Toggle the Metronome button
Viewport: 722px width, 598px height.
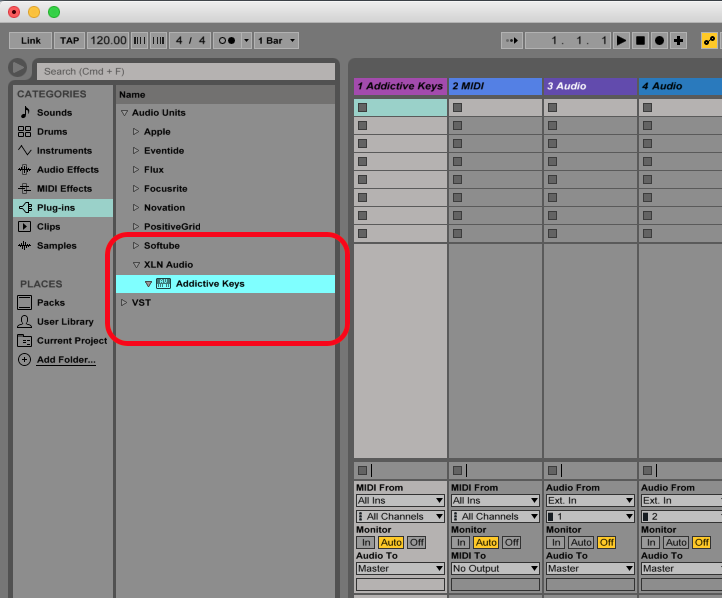click(x=227, y=41)
